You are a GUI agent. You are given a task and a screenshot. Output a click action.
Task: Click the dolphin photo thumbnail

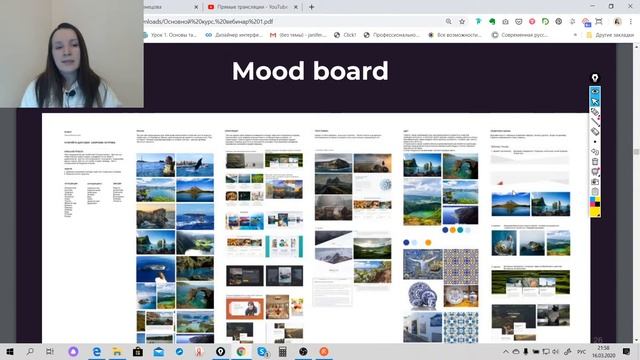click(195, 165)
